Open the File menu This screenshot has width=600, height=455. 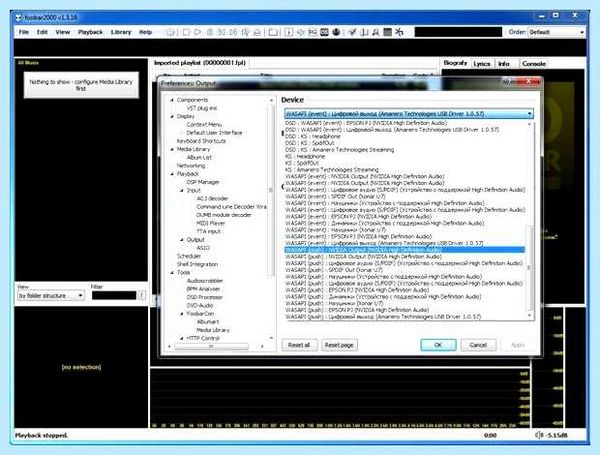(x=24, y=32)
